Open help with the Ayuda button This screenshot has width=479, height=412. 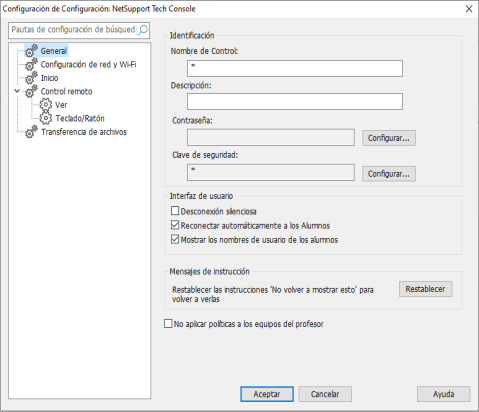coord(444,394)
